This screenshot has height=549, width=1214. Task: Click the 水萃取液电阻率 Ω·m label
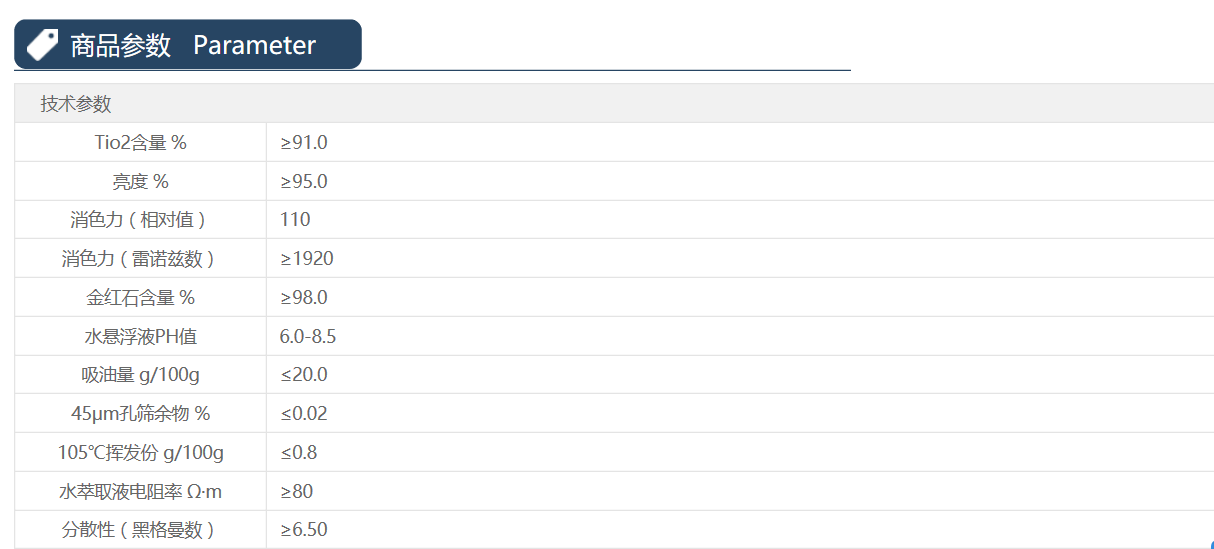[x=140, y=492]
